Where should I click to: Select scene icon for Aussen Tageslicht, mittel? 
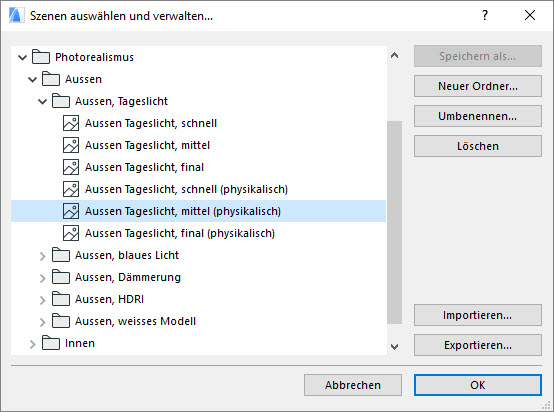(71, 145)
